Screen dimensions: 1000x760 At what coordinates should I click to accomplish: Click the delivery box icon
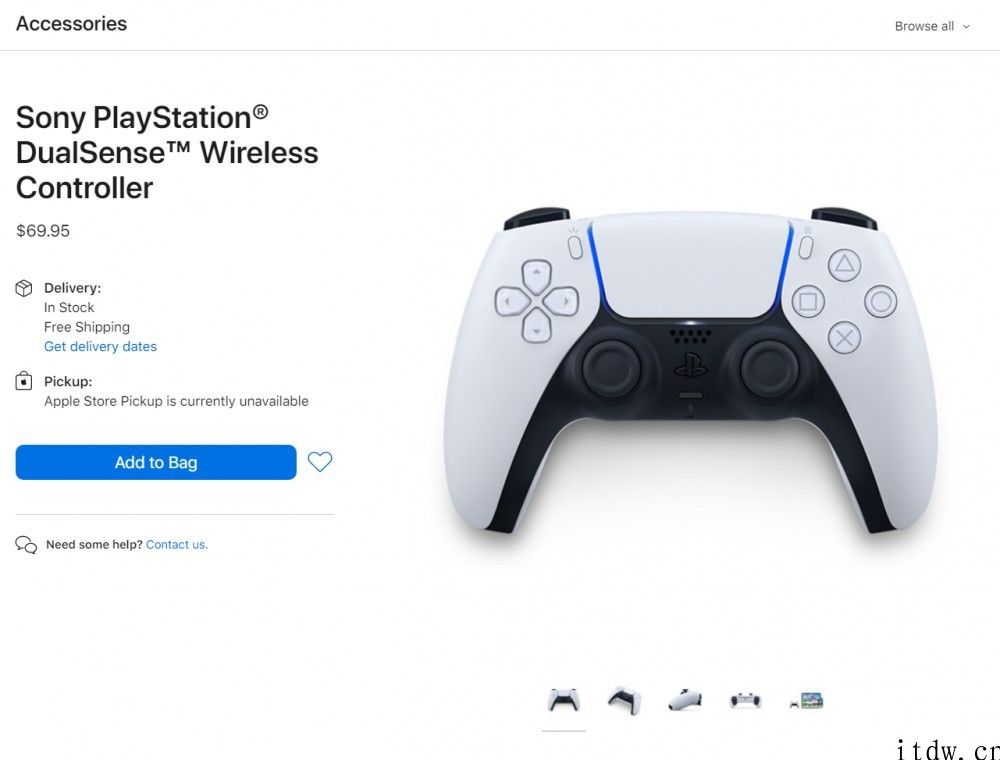(x=24, y=288)
